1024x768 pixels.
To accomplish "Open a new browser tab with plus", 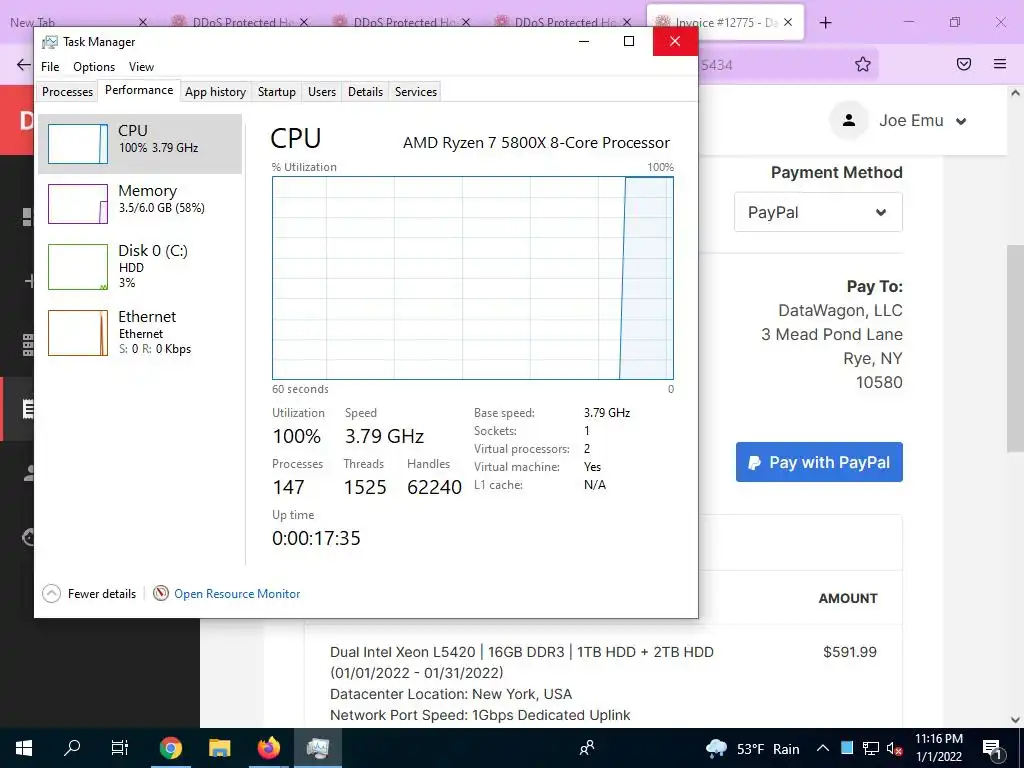I will 825,22.
